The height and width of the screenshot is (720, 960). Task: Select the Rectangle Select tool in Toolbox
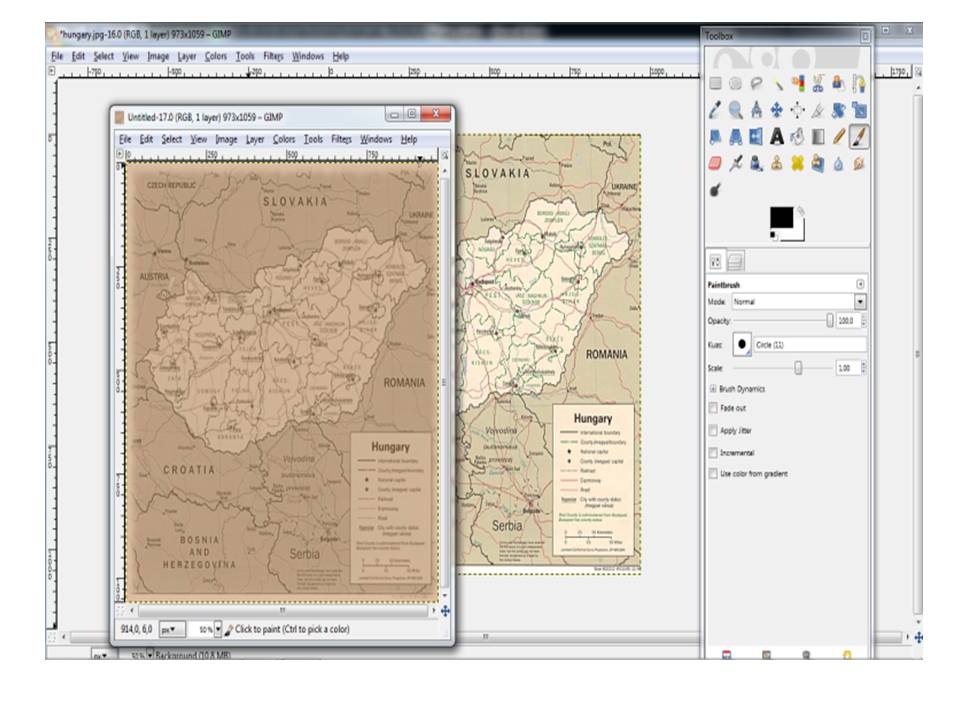[x=715, y=83]
